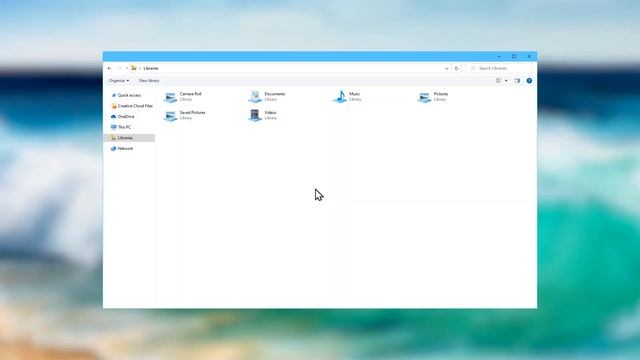This screenshot has height=360, width=640.
Task: Select the Videos library icon
Action: point(255,116)
